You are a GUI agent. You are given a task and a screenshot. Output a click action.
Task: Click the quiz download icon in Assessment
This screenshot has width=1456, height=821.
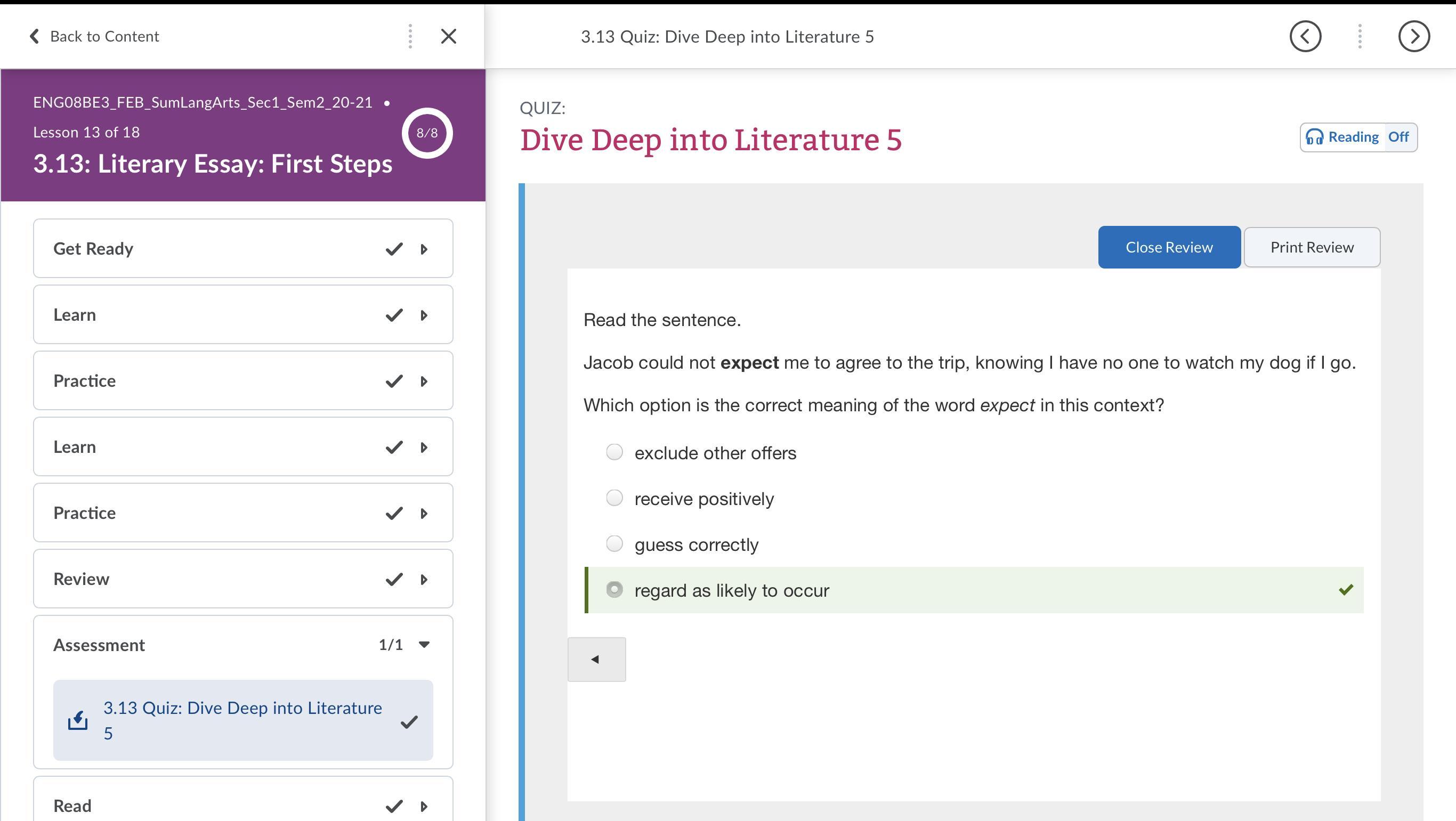pyautogui.click(x=78, y=720)
